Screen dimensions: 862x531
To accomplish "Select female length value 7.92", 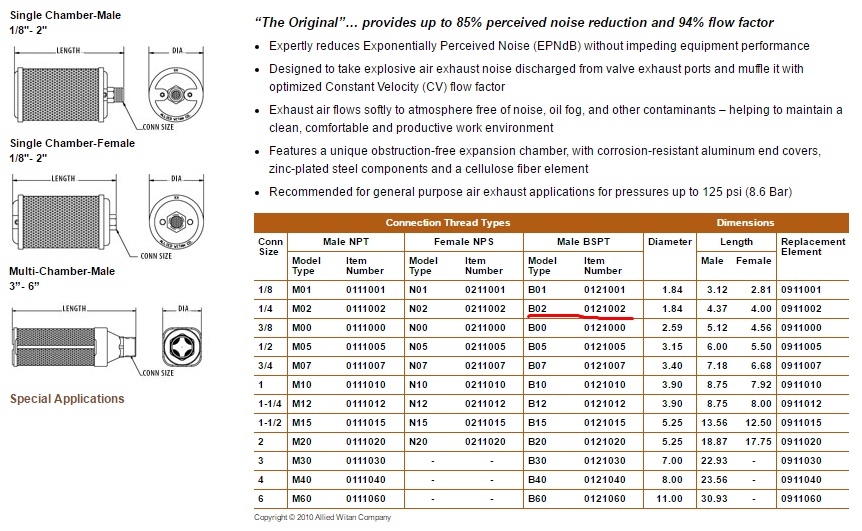I will [761, 385].
